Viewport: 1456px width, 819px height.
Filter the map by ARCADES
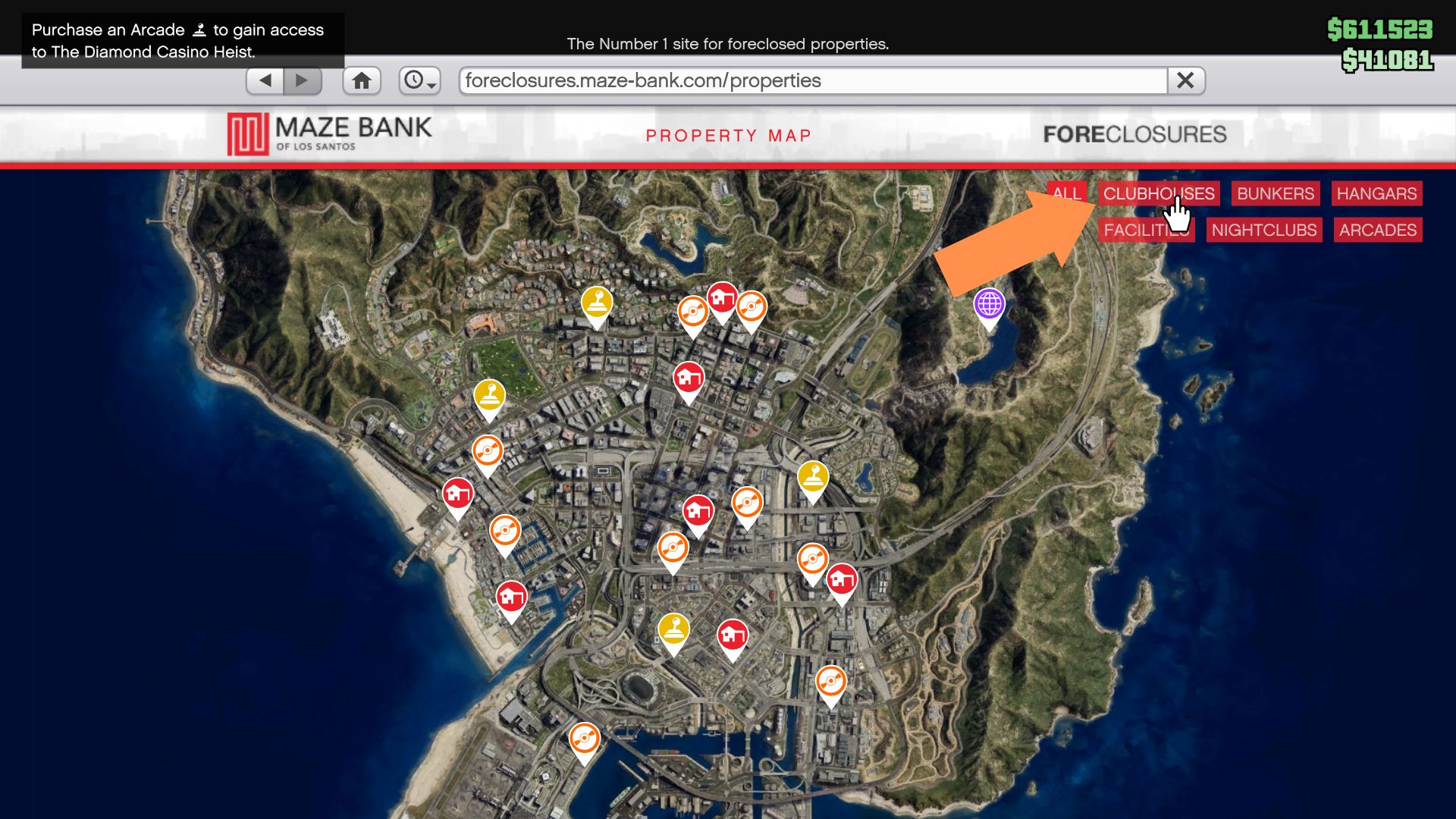click(x=1377, y=230)
